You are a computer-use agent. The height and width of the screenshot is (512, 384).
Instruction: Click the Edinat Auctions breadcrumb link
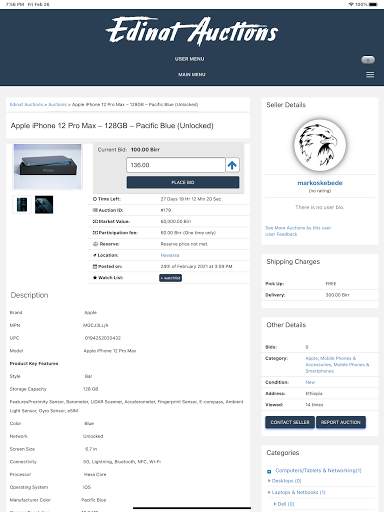26,104
